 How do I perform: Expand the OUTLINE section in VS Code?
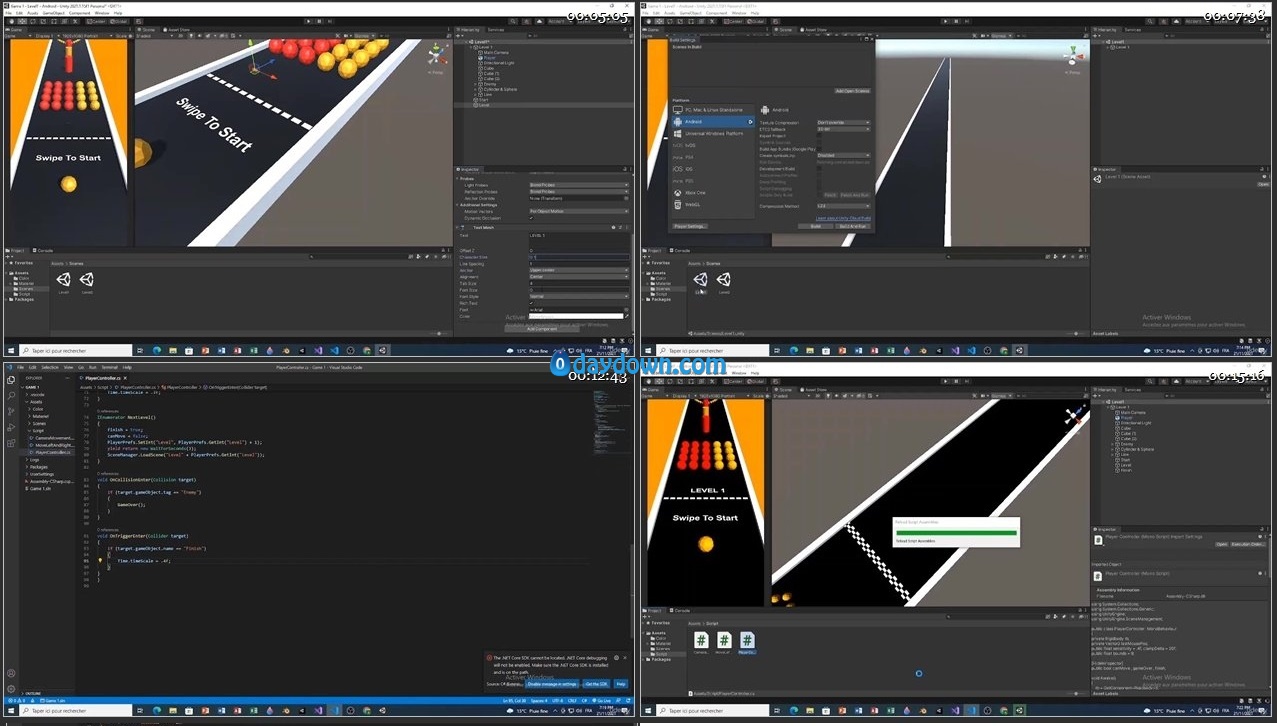pos(30,693)
